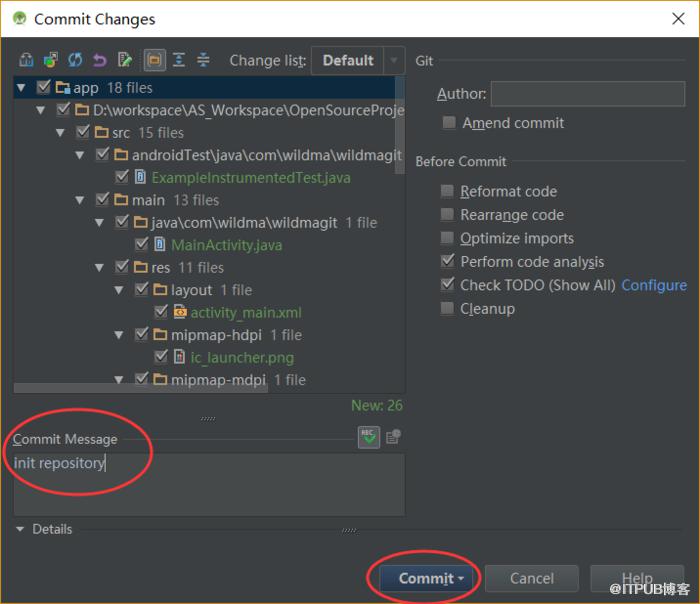The width and height of the screenshot is (700, 604).
Task: Collapse the res 11 files node
Action: click(x=100, y=267)
